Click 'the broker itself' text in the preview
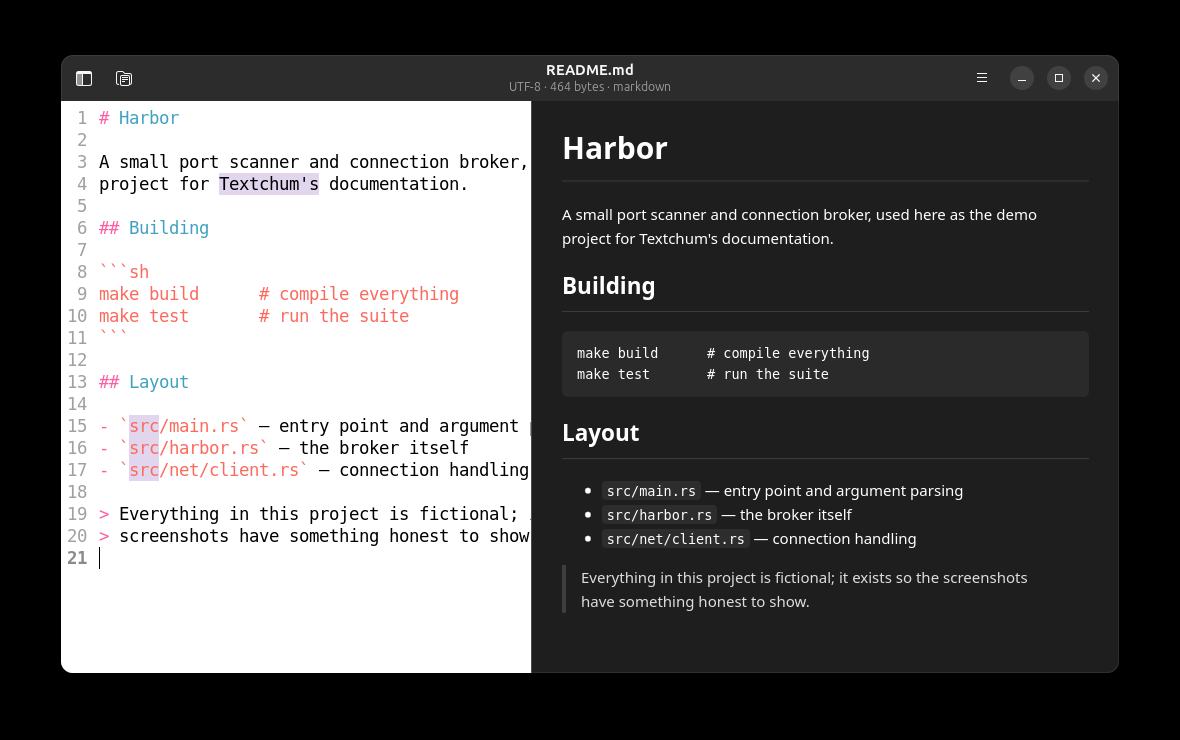 coord(795,515)
